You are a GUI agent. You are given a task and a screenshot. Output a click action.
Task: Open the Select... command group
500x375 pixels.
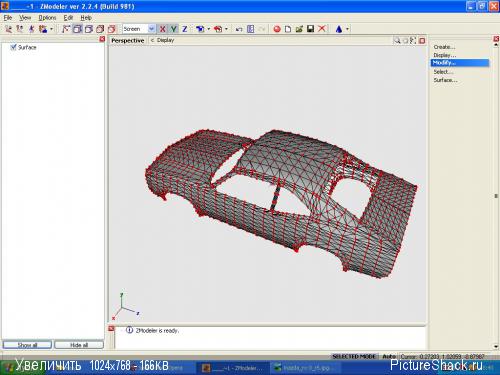click(x=443, y=72)
